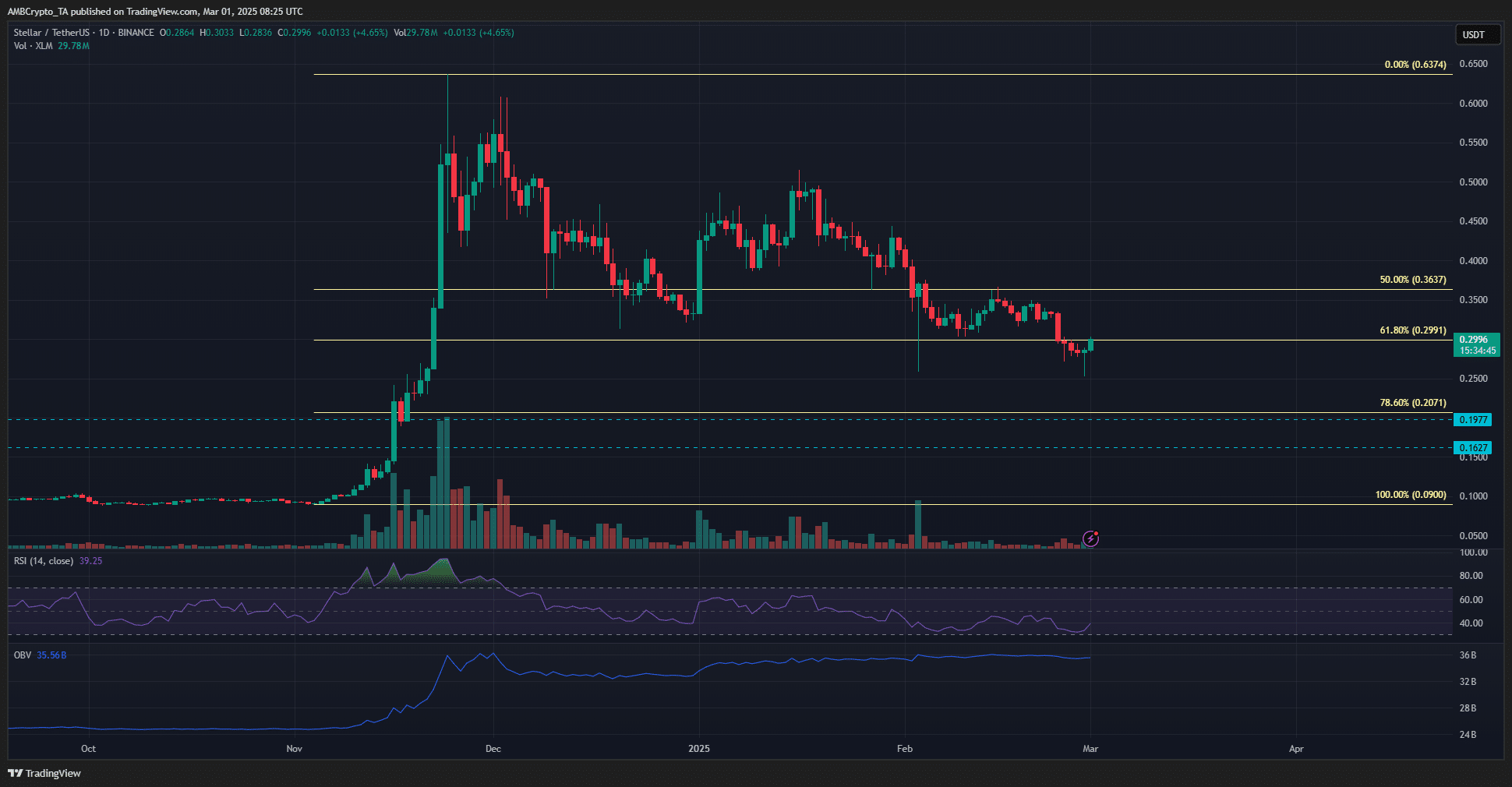
Task: Select the 50.00% (0.3637) Fibonacci level label
Action: pyautogui.click(x=1412, y=280)
